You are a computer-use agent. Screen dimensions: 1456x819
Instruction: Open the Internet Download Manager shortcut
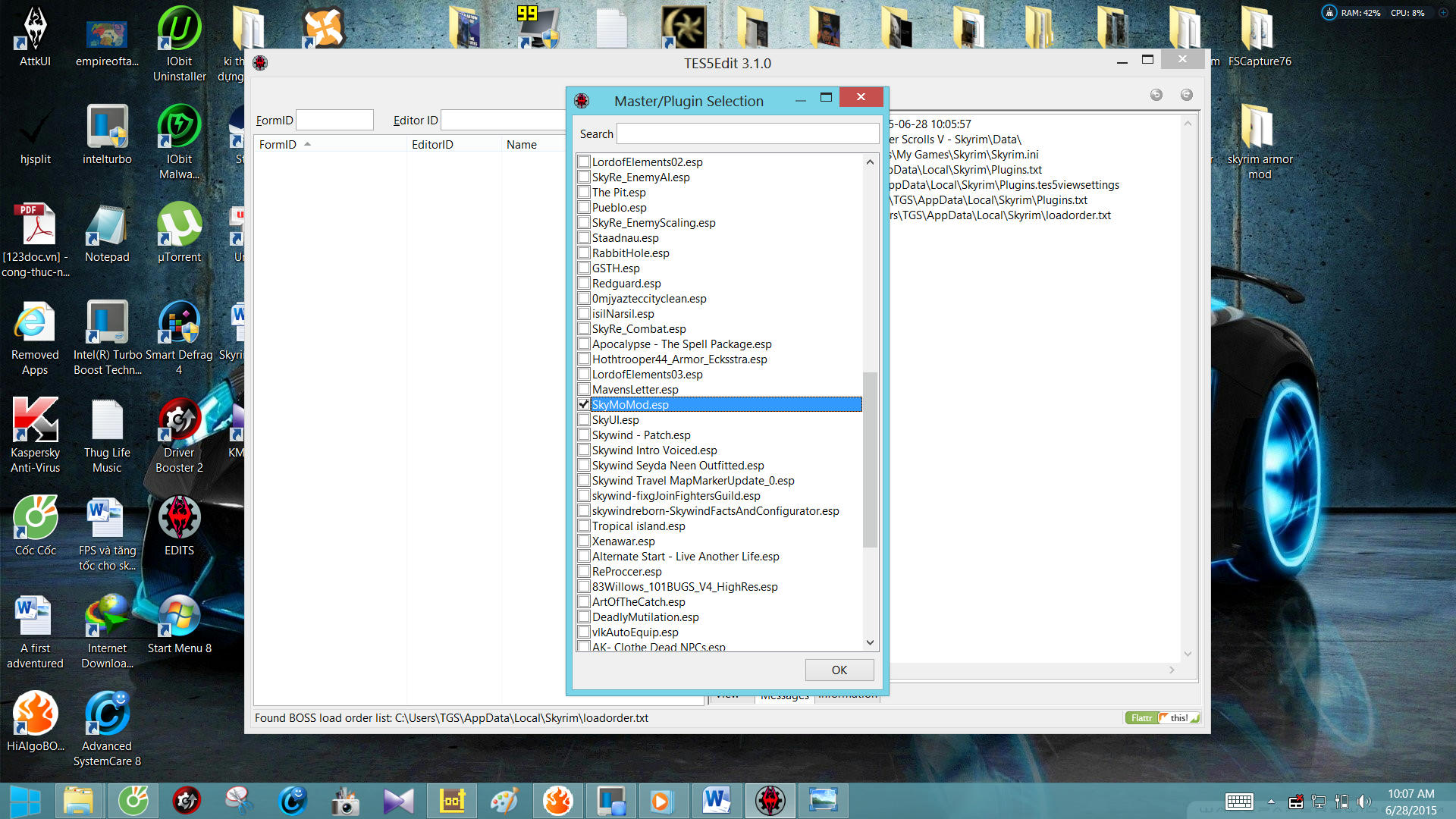[107, 631]
